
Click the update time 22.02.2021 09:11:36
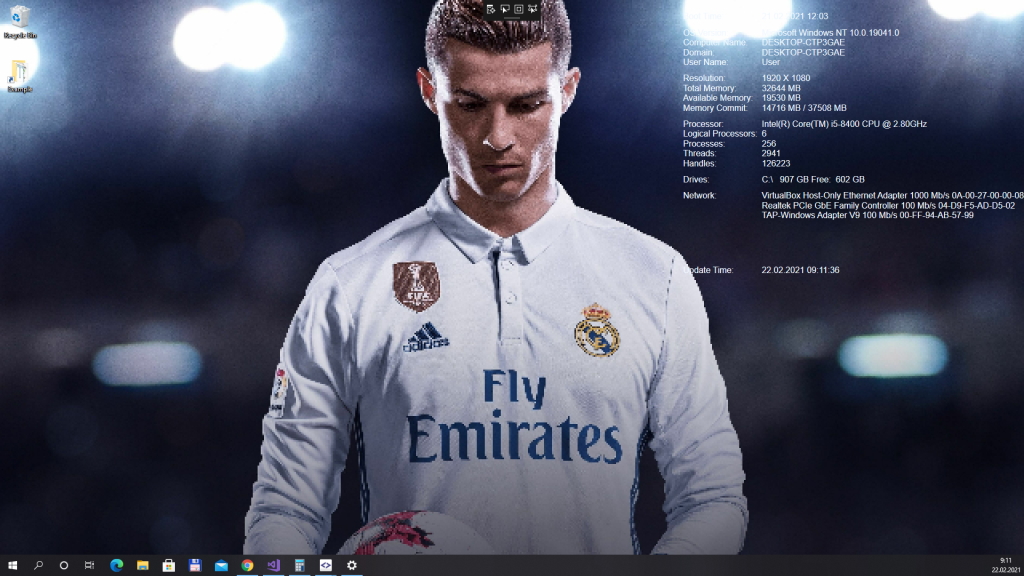click(800, 270)
